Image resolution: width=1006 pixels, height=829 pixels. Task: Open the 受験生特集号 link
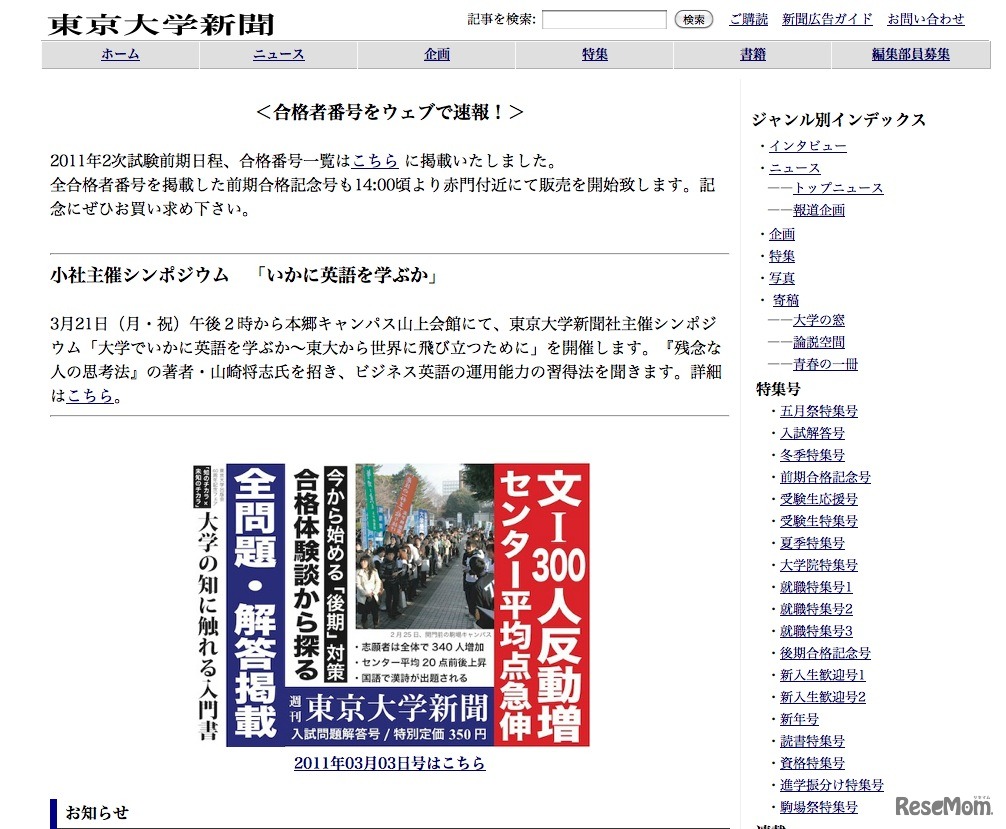point(819,521)
